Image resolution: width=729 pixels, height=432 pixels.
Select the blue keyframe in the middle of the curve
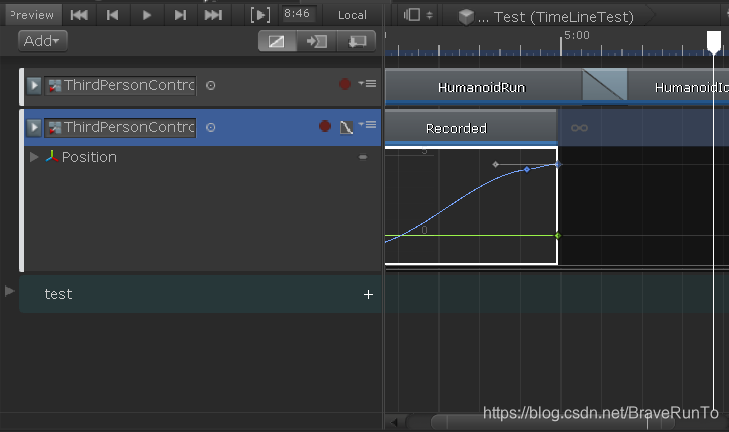pyautogui.click(x=527, y=170)
